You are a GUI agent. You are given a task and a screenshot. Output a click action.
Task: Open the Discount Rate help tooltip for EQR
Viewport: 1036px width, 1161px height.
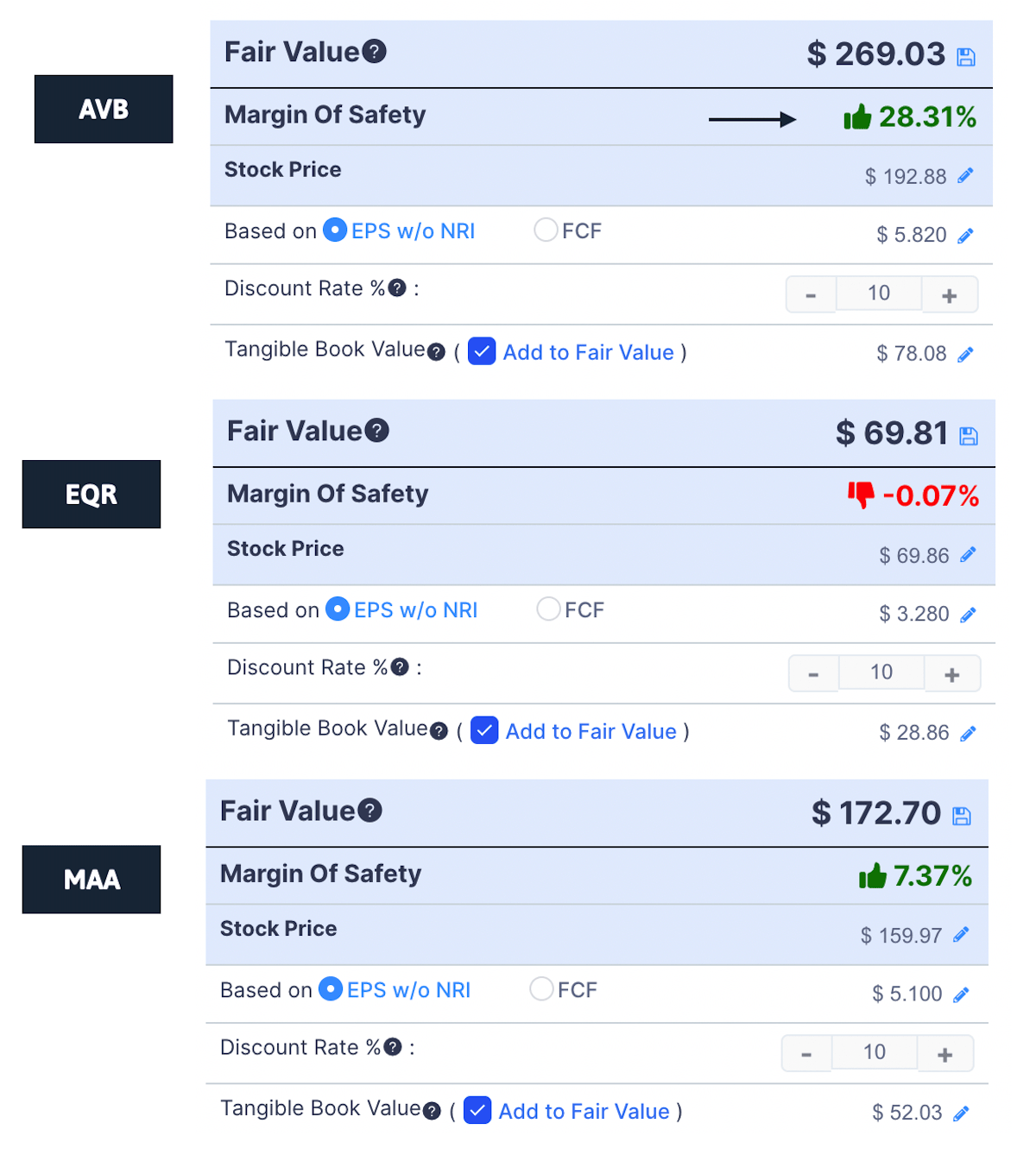[x=400, y=666]
